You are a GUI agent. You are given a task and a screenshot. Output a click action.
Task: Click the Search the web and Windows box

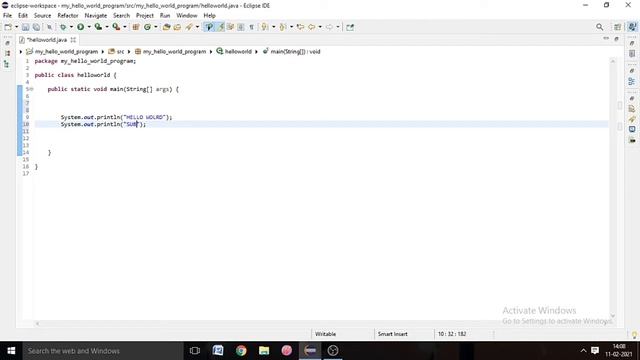pos(103,351)
